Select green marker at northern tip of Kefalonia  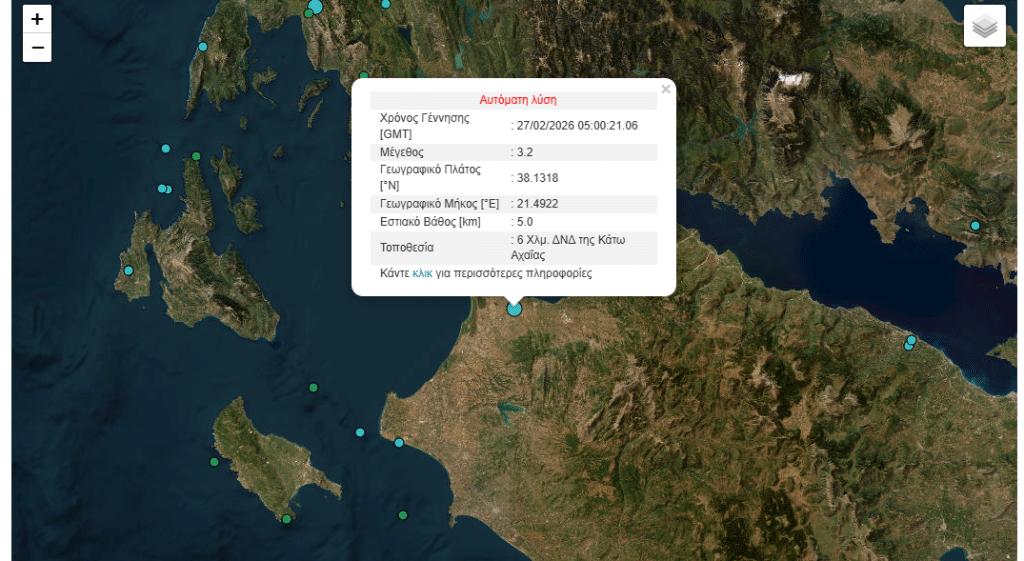coord(196,156)
